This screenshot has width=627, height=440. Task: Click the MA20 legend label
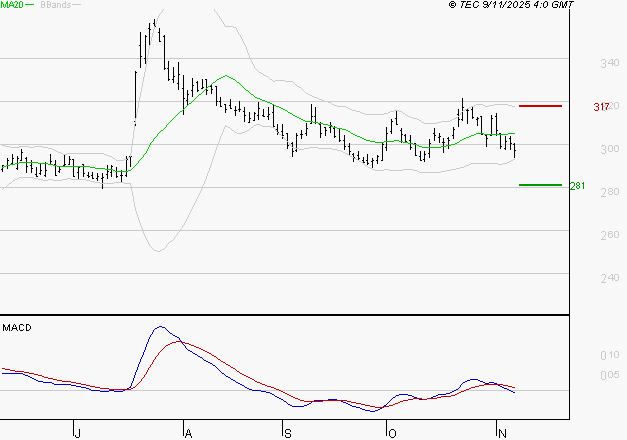pyautogui.click(x=12, y=5)
